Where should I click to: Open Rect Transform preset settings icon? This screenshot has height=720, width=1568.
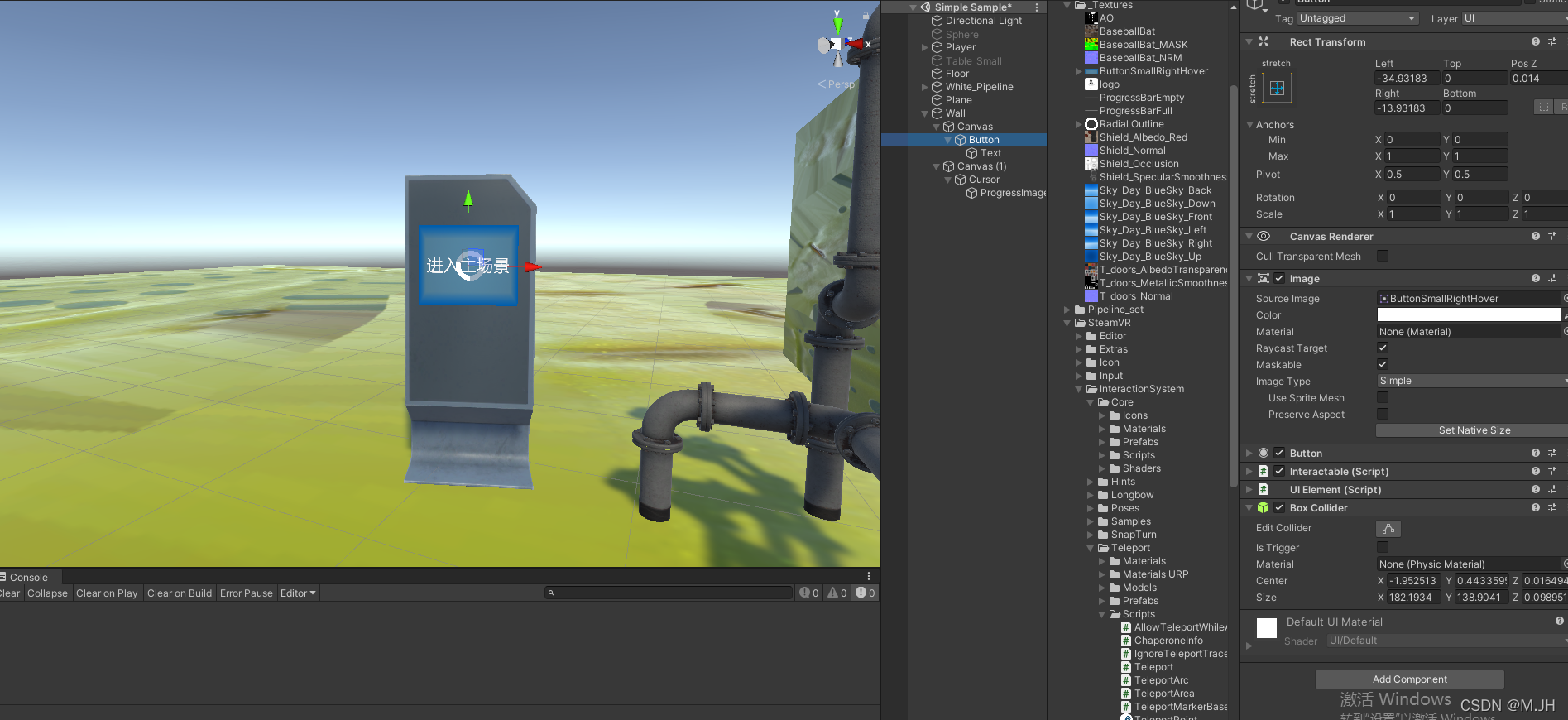(x=1552, y=41)
